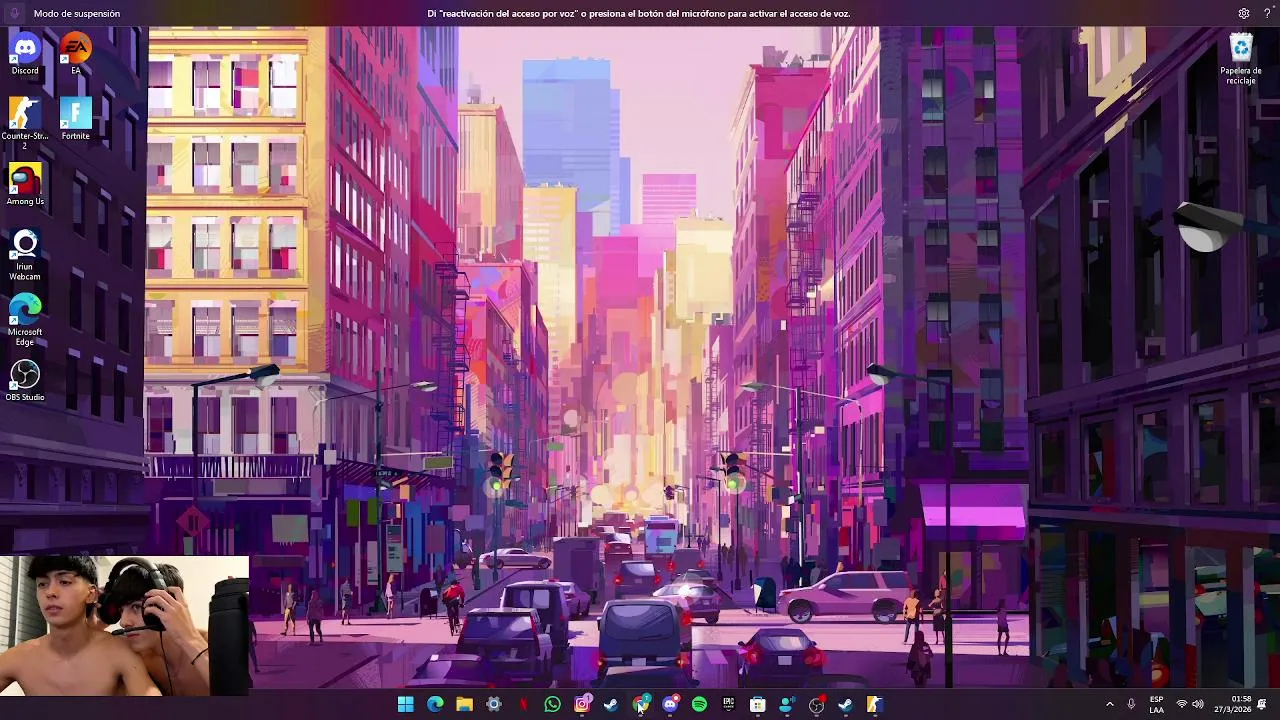This screenshot has height=720, width=1280.
Task: Select the Iriun Webcam desktop icon
Action: (25, 255)
